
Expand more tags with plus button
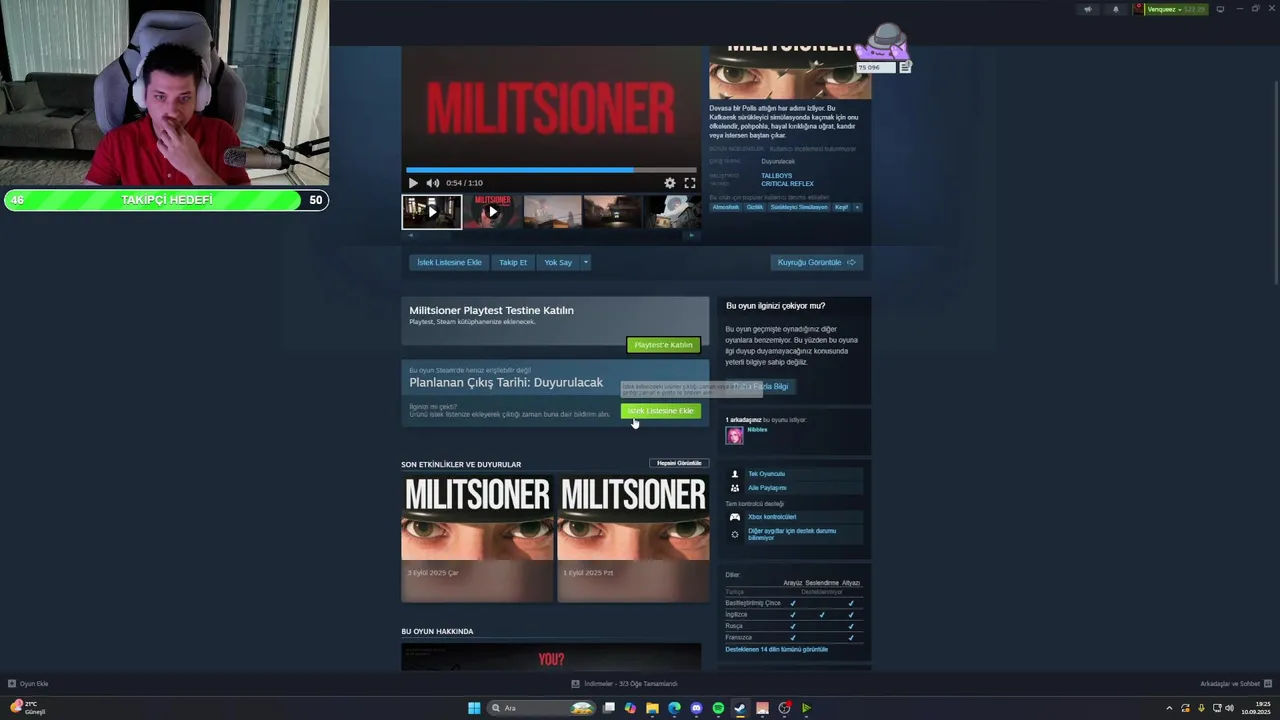857,207
